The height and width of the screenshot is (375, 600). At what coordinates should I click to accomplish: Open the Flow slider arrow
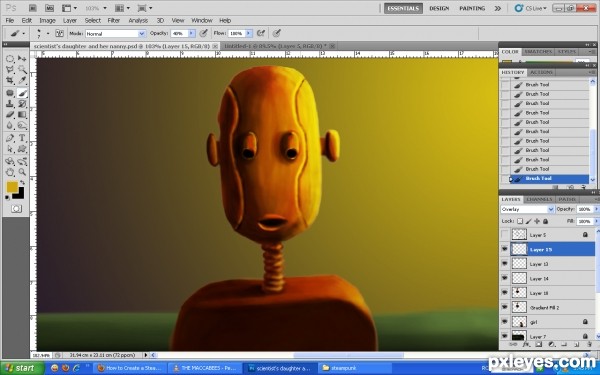click(249, 34)
